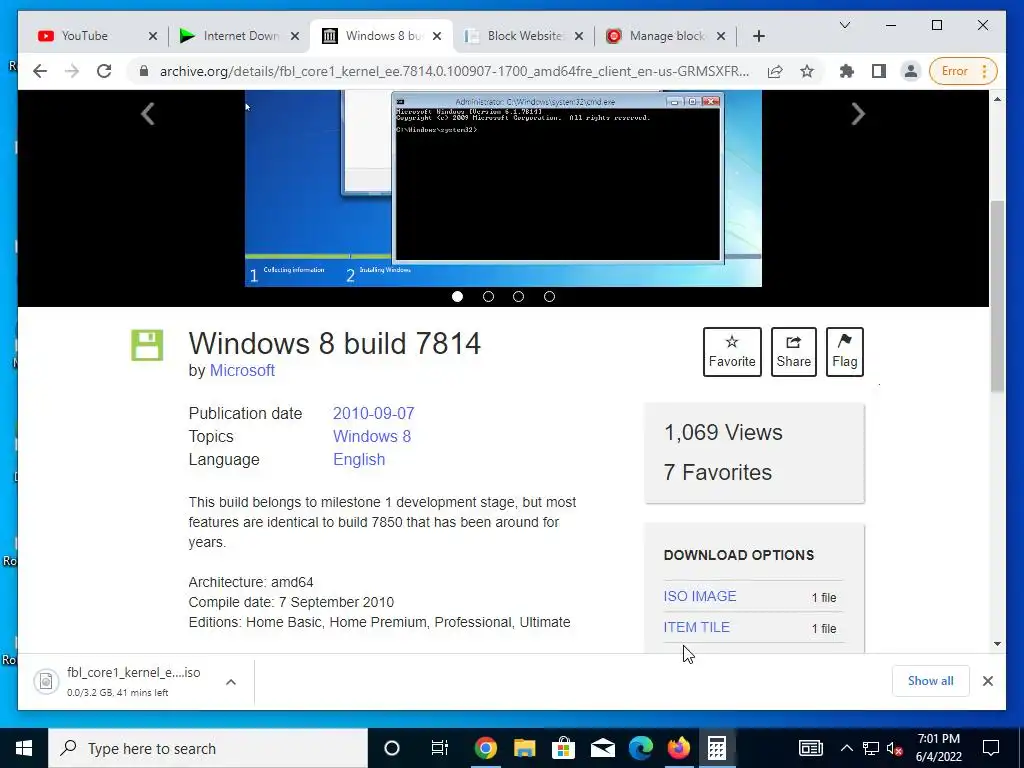Open the 2010-09-07 publication date link

tap(374, 413)
